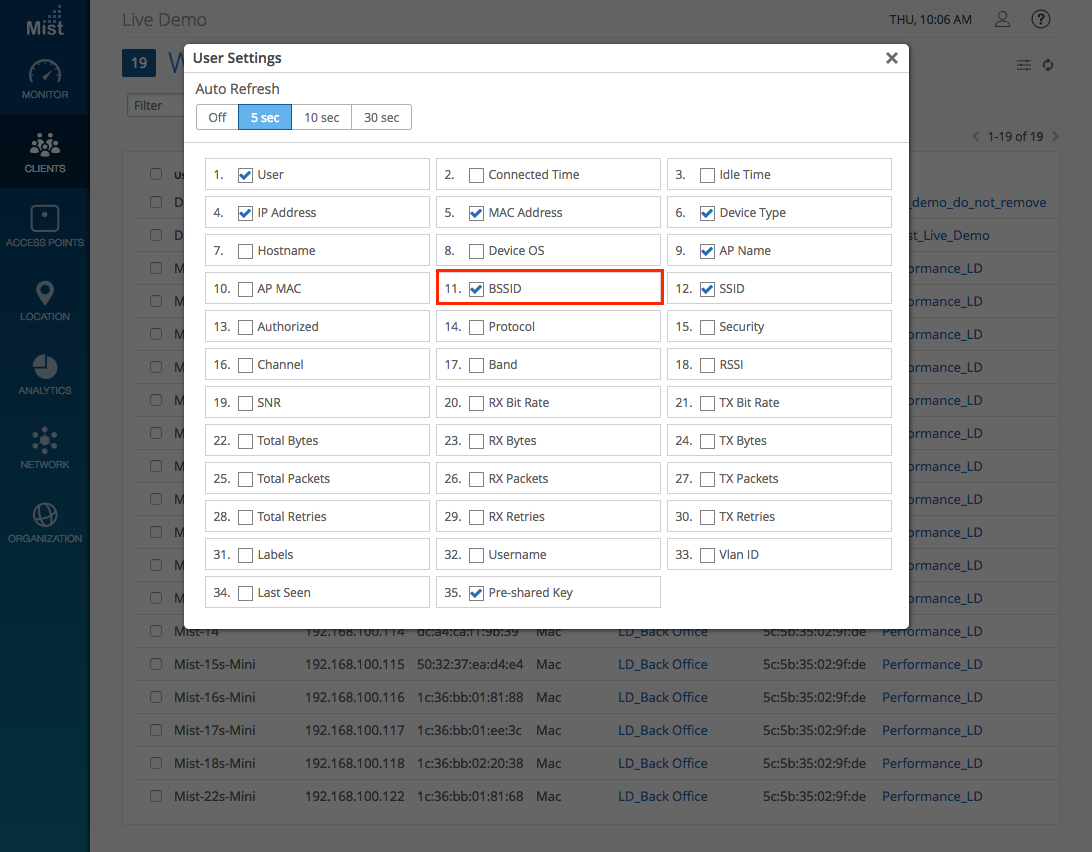Close the User Settings dialog
Viewport: 1092px width, 852px height.
pyautogui.click(x=891, y=58)
